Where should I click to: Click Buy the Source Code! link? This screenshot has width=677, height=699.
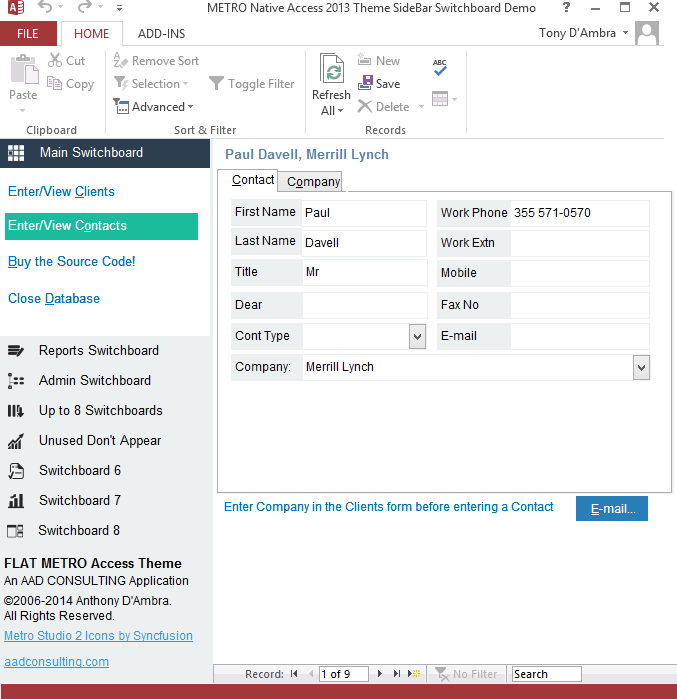(71, 261)
